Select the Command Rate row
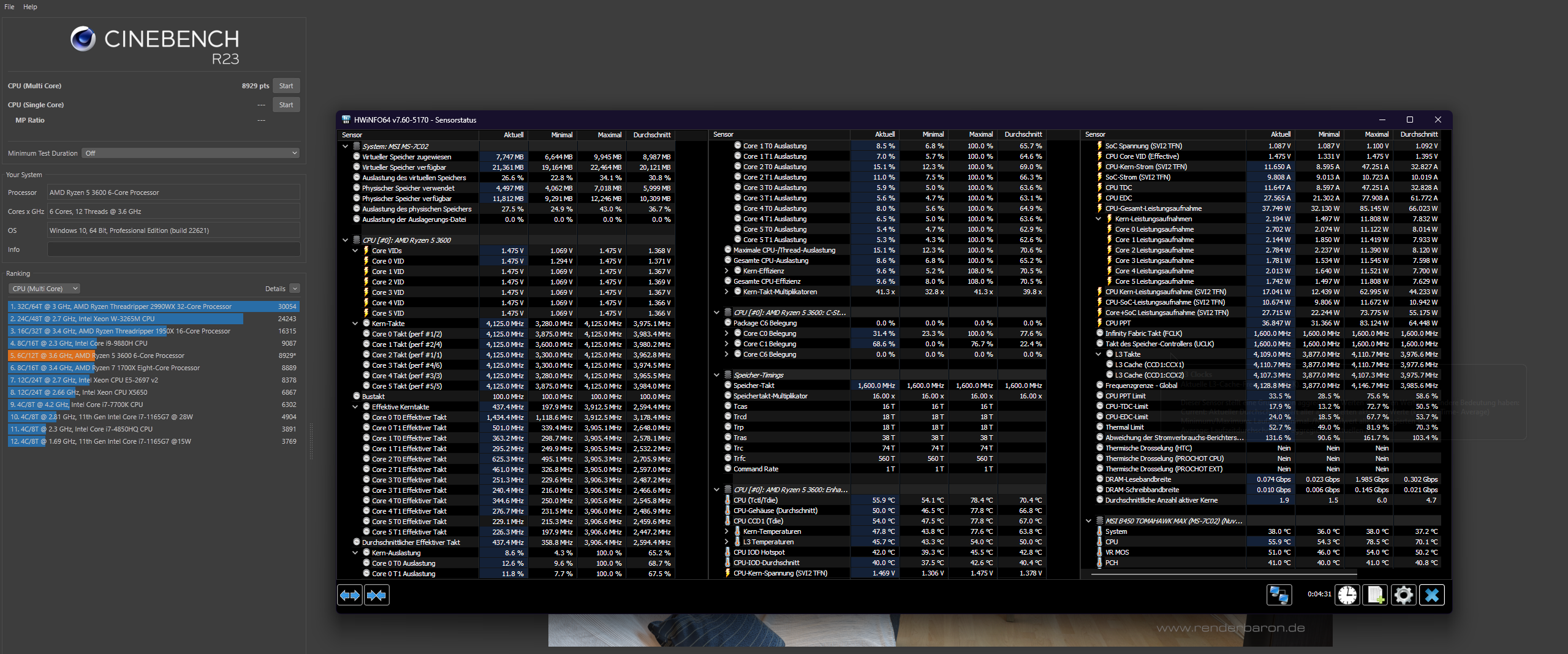The width and height of the screenshot is (1568, 654). coord(876,469)
